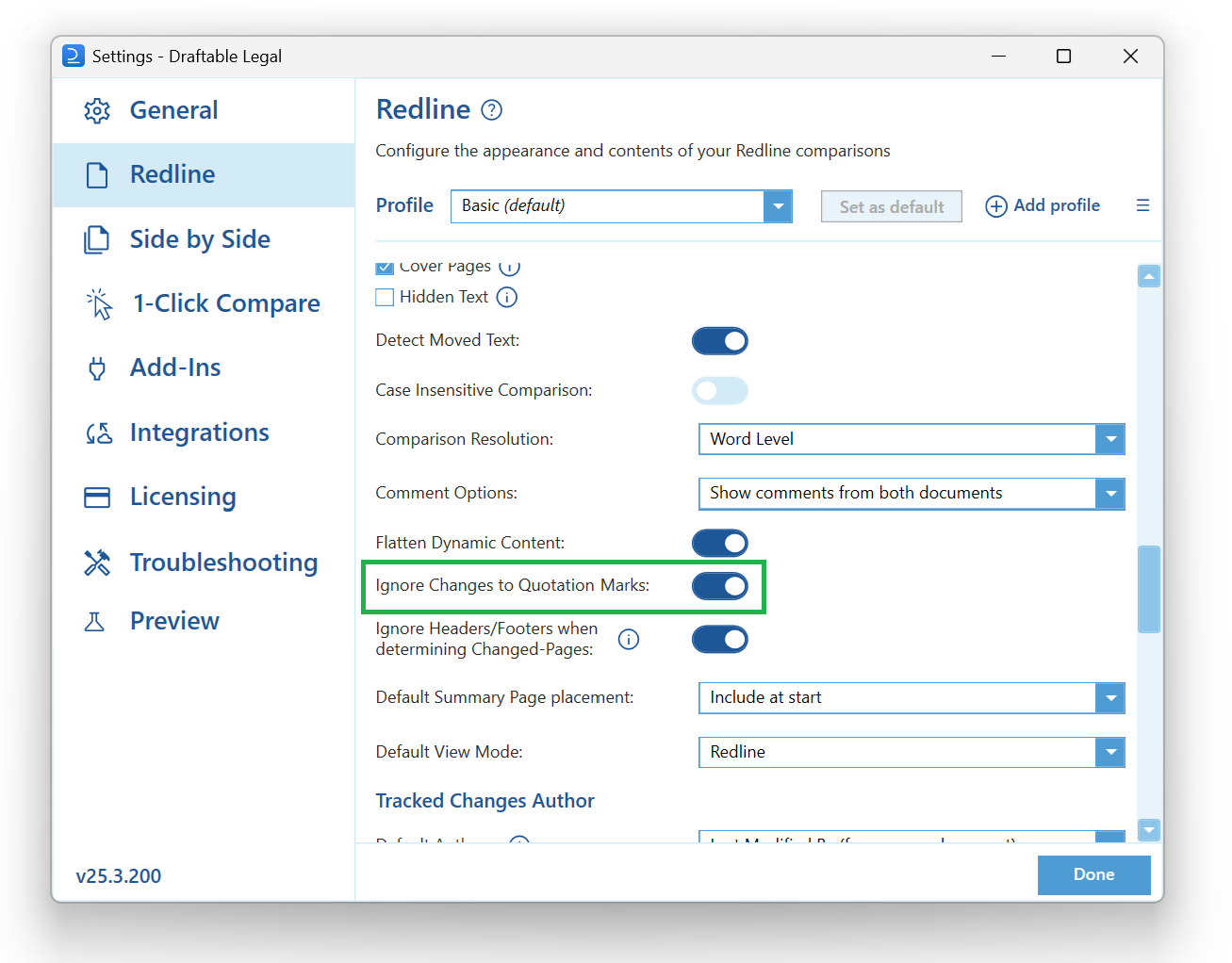Toggle Ignore Headers/Footers switch
Image resolution: width=1232 pixels, height=963 pixels.
(720, 640)
